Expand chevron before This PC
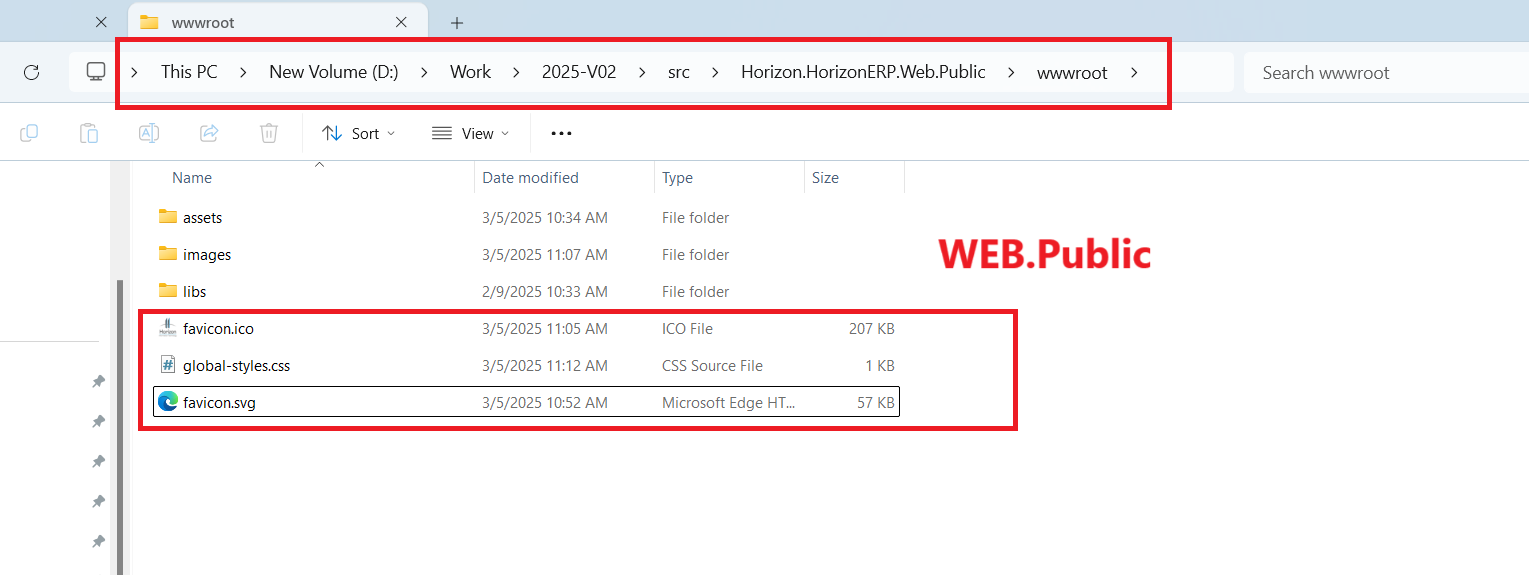Screen dimensions: 1529x575 tap(135, 72)
